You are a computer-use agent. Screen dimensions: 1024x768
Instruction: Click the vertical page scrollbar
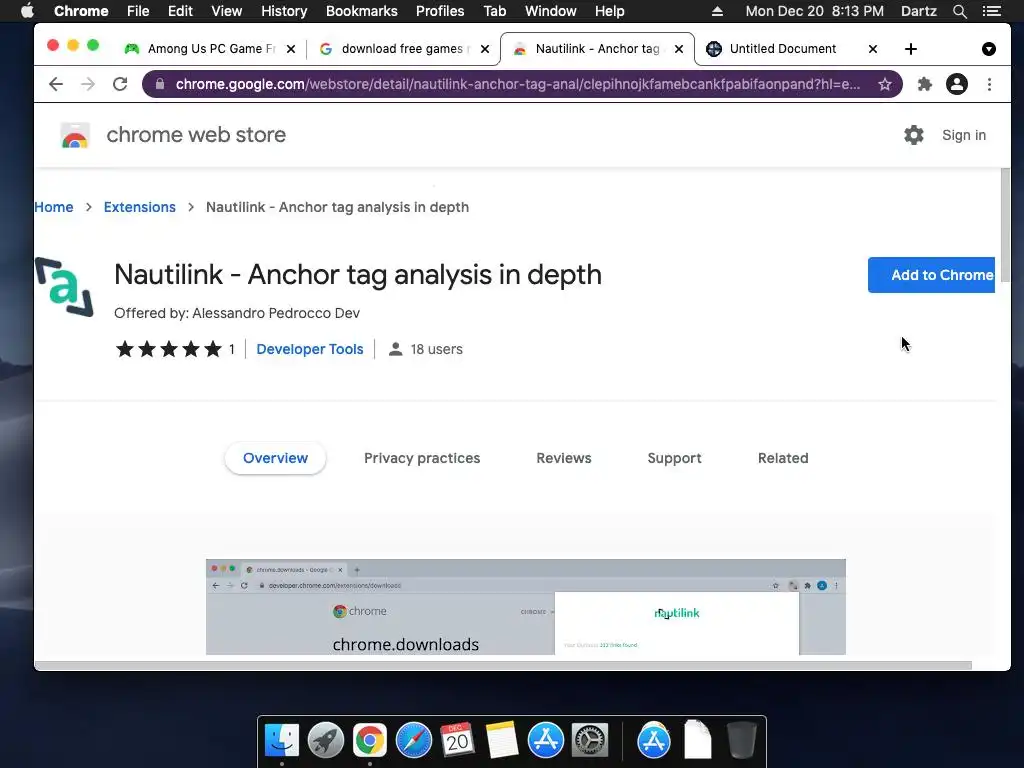[x=1005, y=225]
